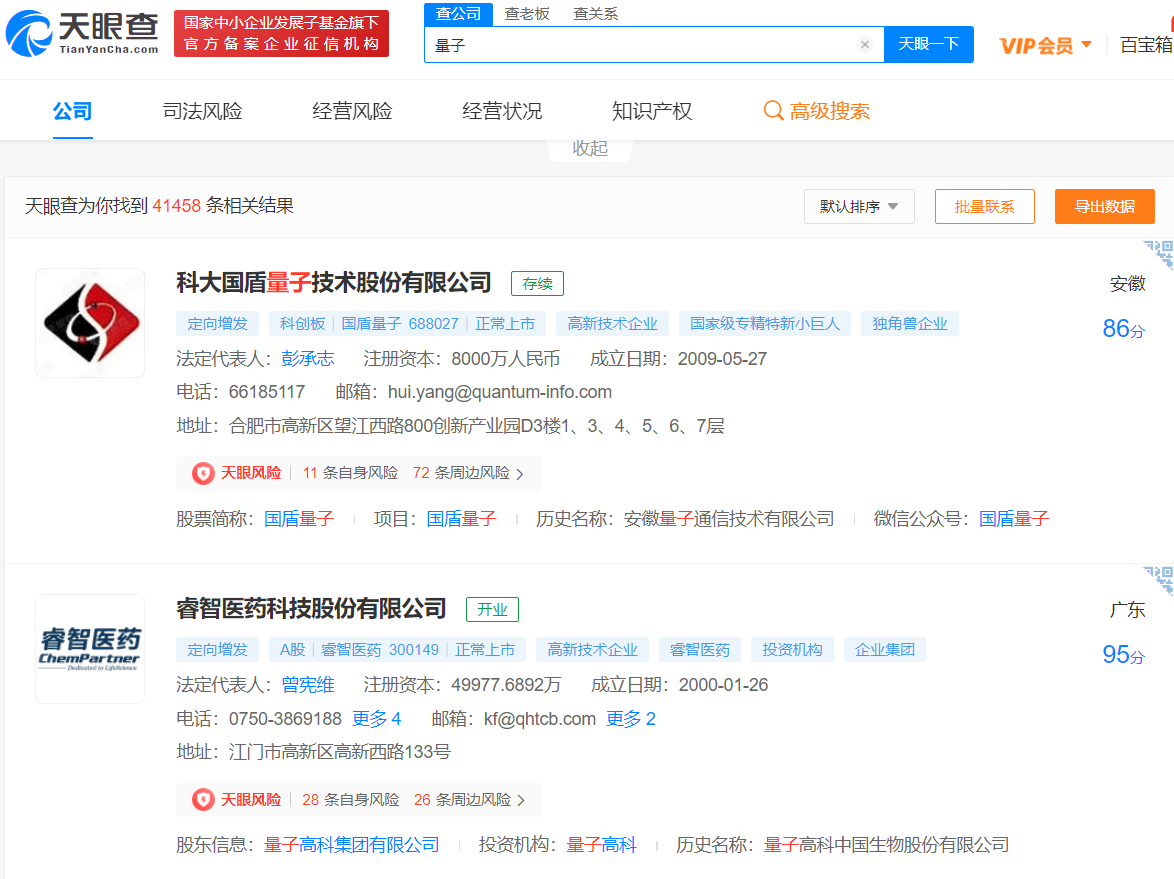The height and width of the screenshot is (879, 1174).
Task: Click 天眼风险 shield icon for 科大国盾量子
Action: pyautogui.click(x=203, y=473)
